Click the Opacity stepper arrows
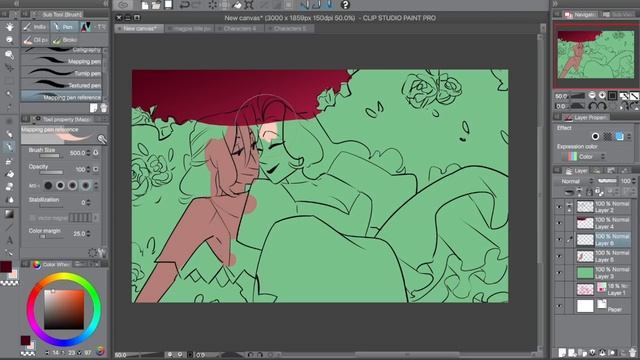 [x=89, y=169]
